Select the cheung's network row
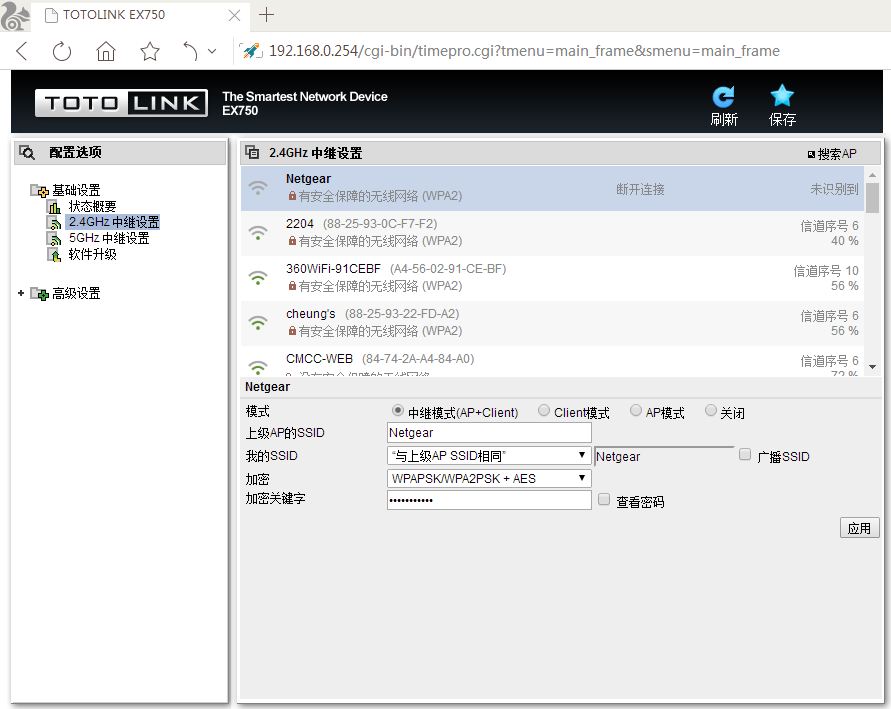 [x=552, y=323]
